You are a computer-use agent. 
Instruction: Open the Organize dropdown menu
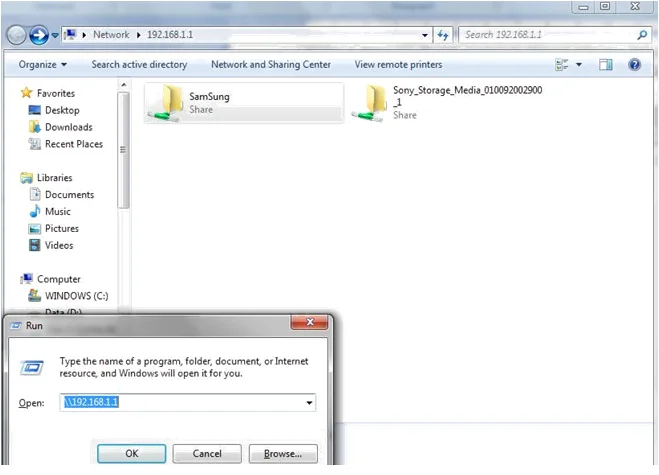pyautogui.click(x=43, y=65)
